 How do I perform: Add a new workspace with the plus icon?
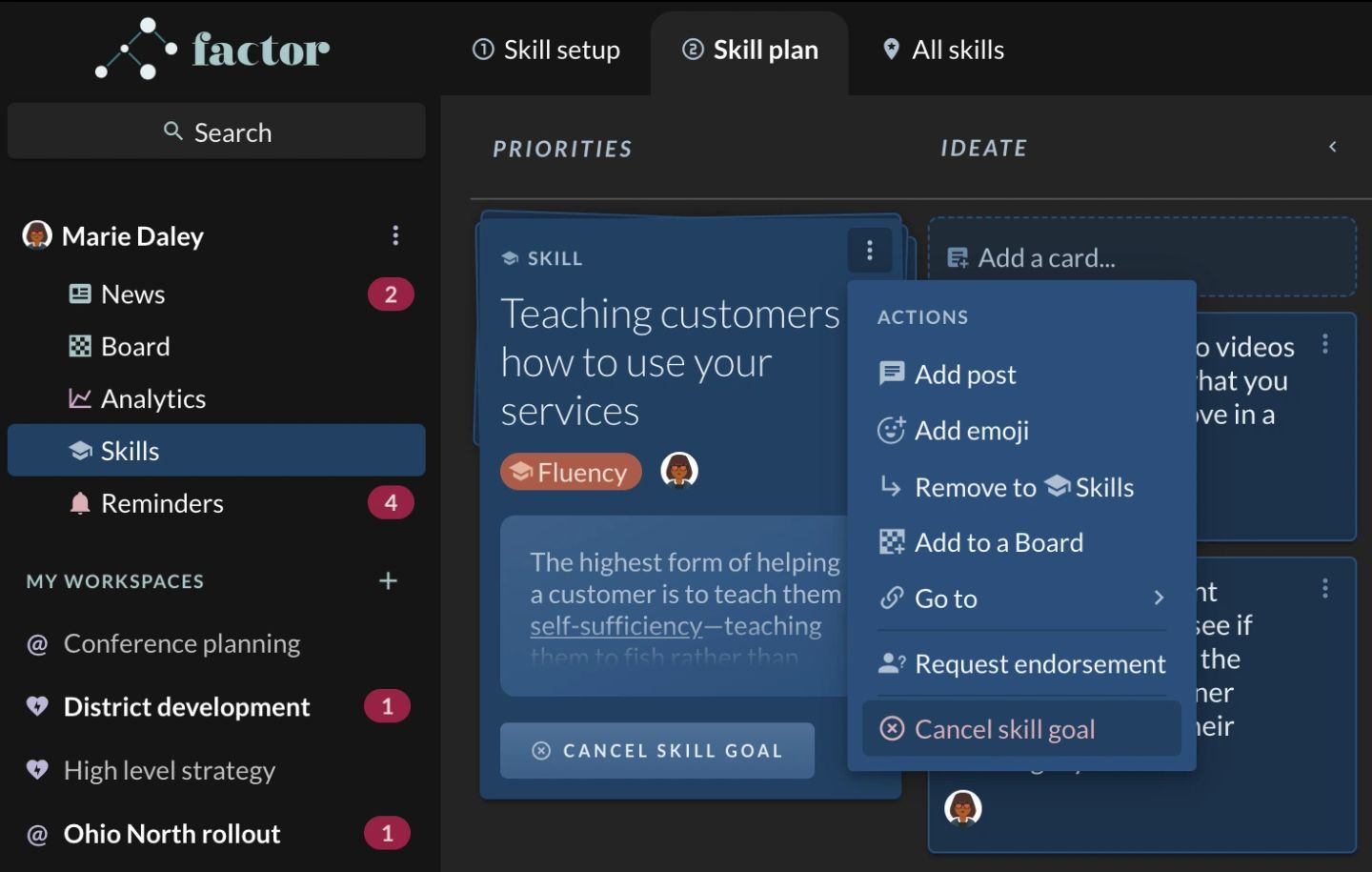click(x=388, y=580)
